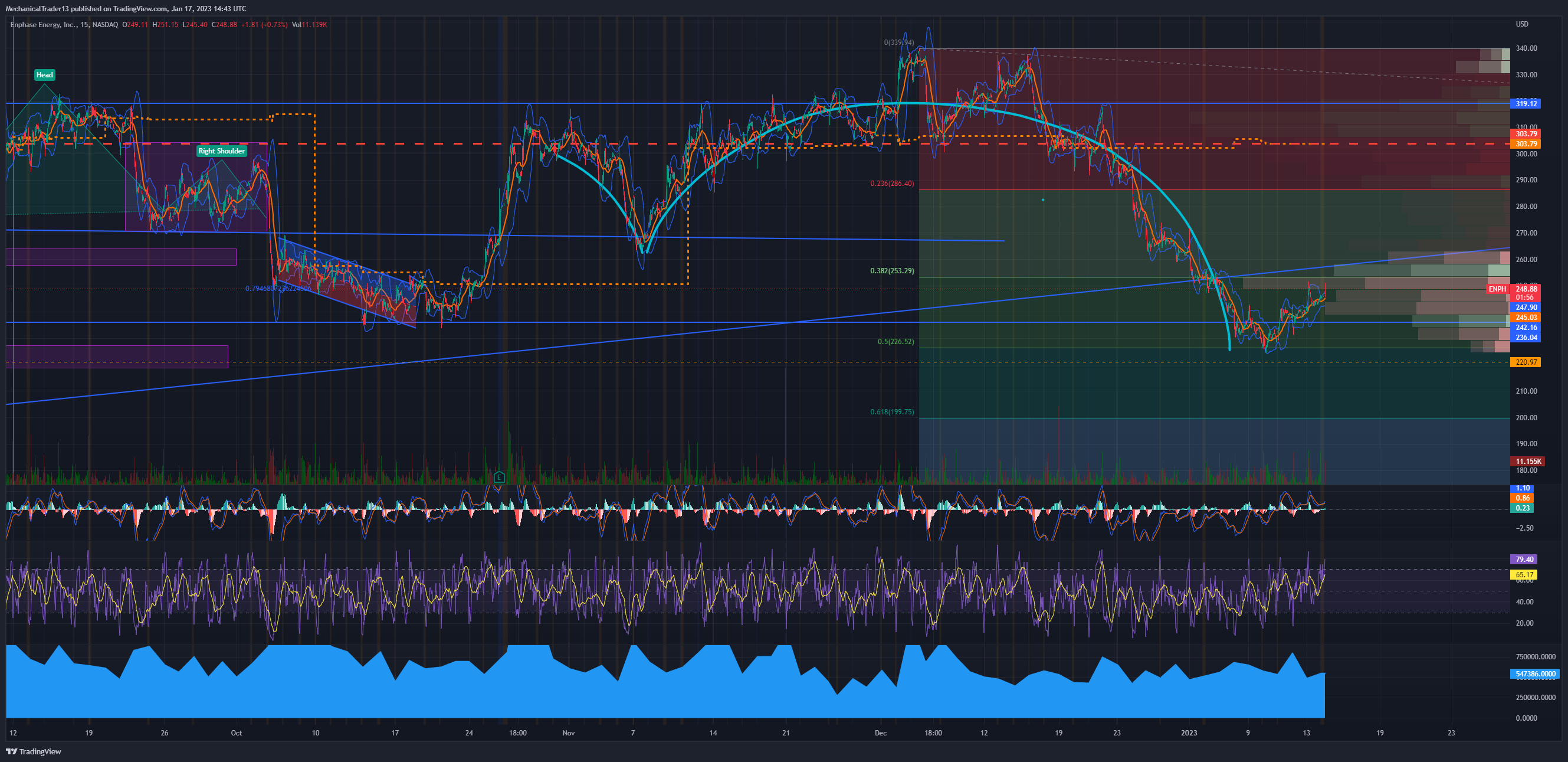Click the 340.00 price scale tick
The width and height of the screenshot is (1568, 762).
(1526, 49)
